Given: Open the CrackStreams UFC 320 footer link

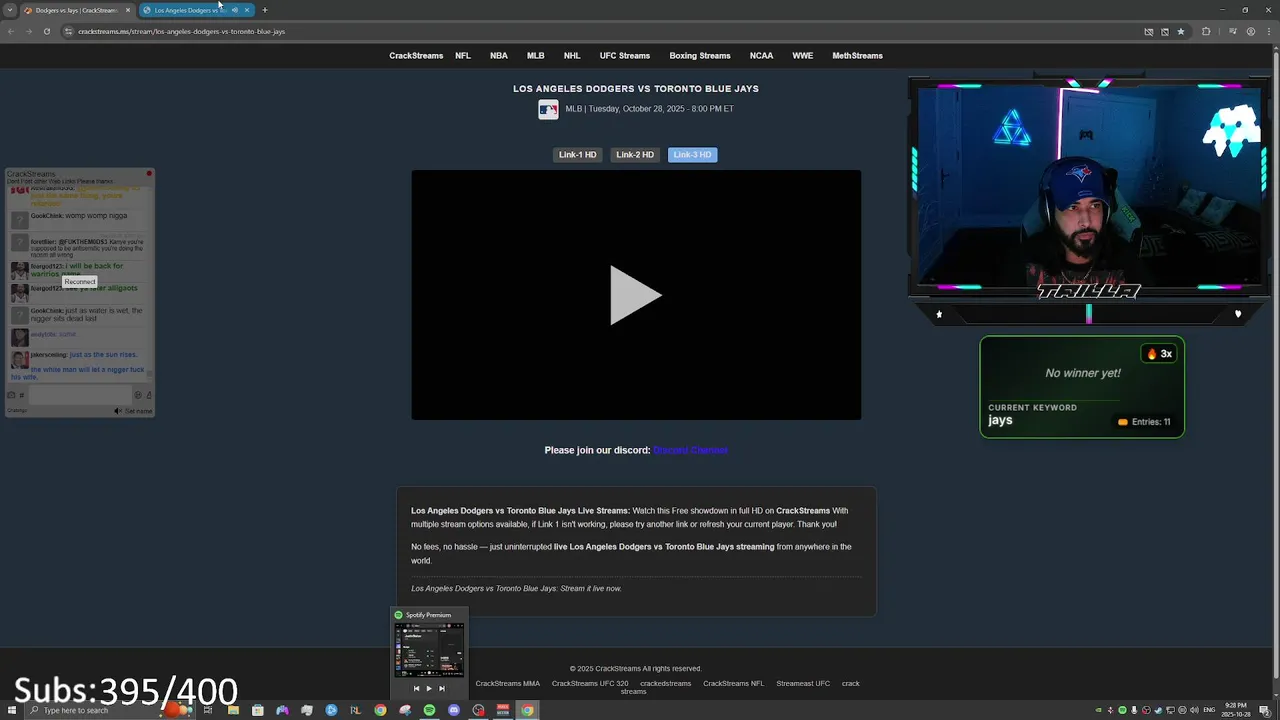Looking at the screenshot, I should point(590,684).
